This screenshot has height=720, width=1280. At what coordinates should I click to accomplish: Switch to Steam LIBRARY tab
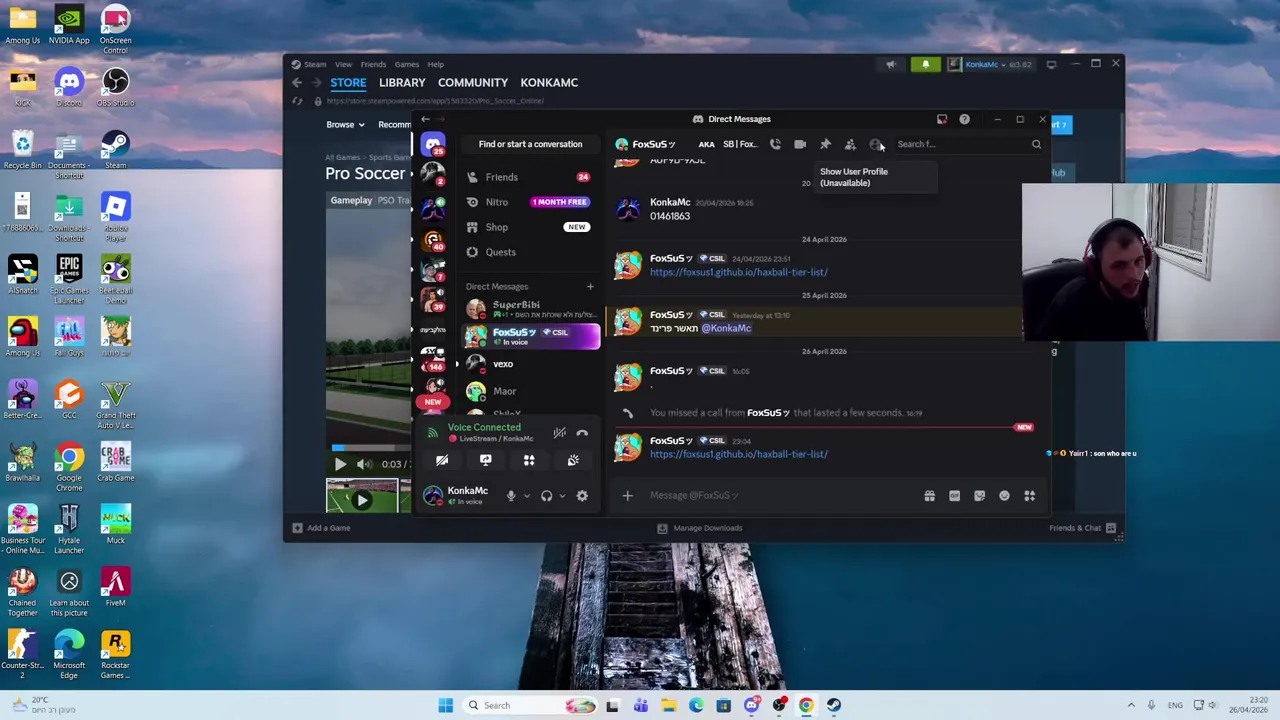tap(402, 83)
